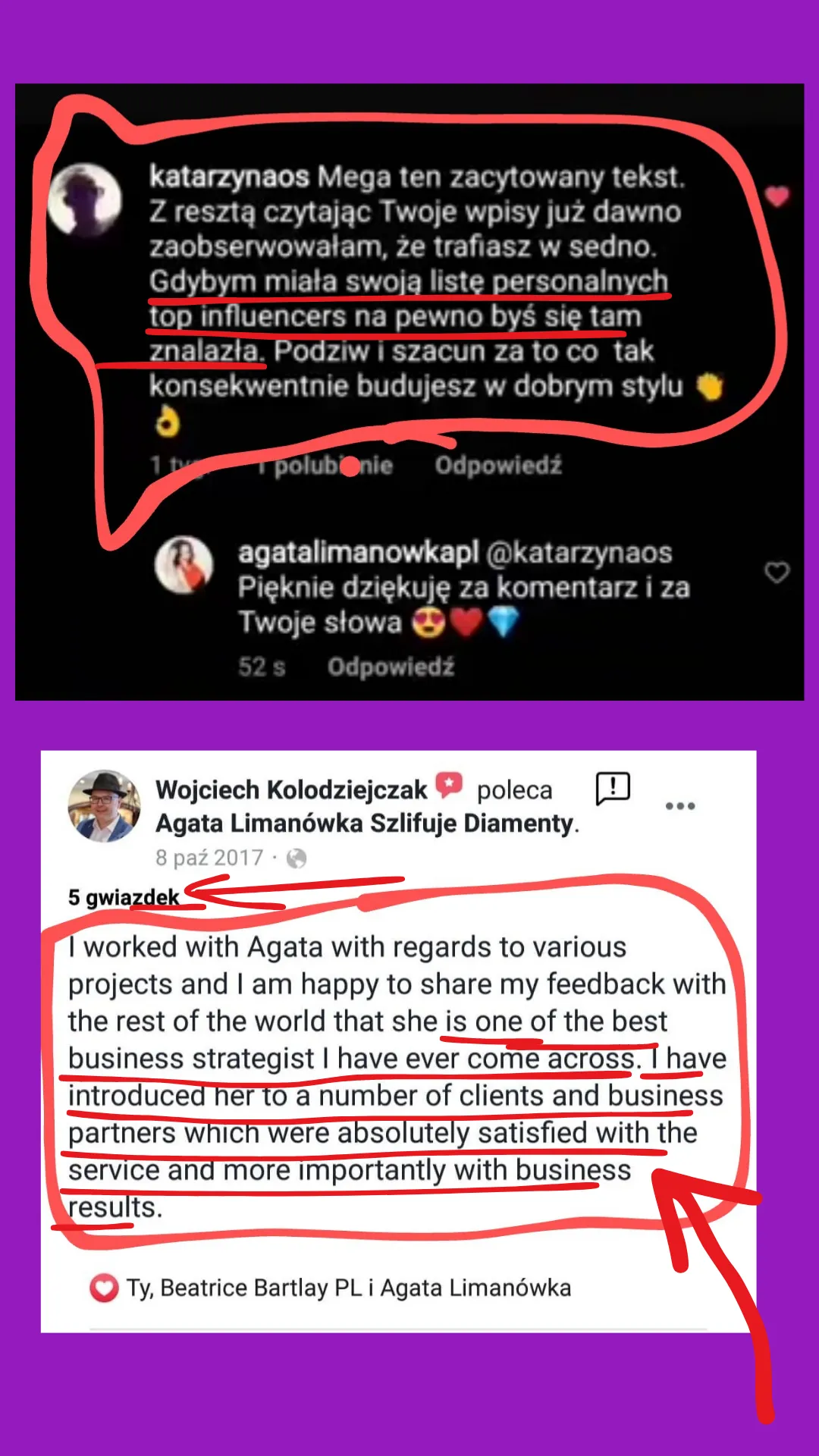
Task: Click the report exclamation speech bubble icon
Action: [613, 789]
